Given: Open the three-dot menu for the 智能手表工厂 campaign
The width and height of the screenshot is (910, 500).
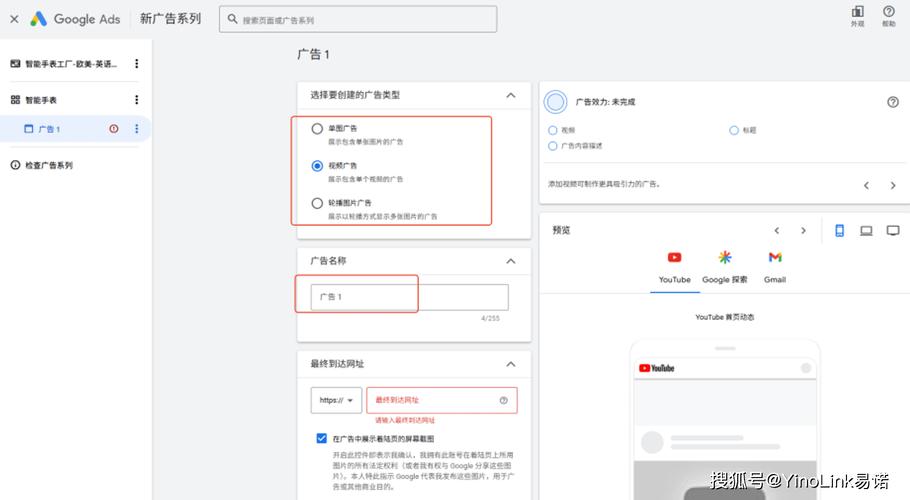Looking at the screenshot, I should 136,63.
